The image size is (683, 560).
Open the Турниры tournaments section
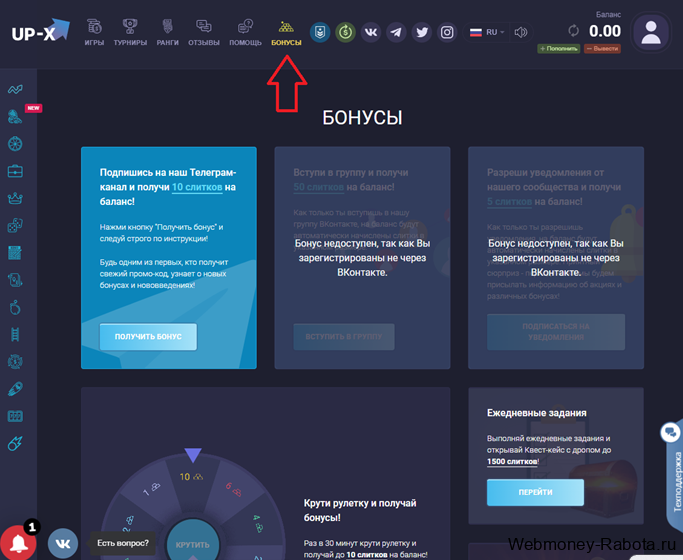130,32
